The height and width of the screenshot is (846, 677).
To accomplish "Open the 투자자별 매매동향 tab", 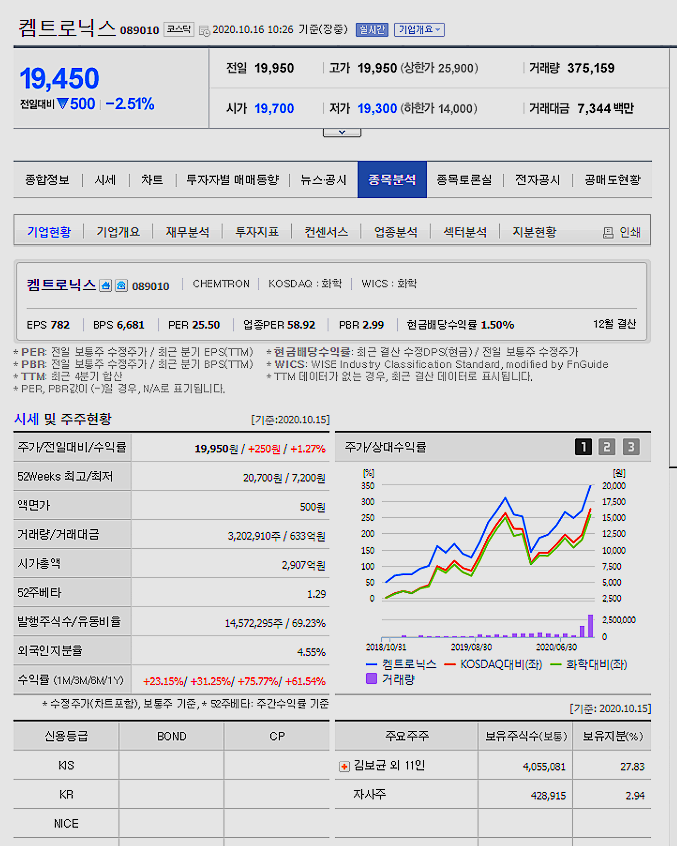I will coord(232,180).
